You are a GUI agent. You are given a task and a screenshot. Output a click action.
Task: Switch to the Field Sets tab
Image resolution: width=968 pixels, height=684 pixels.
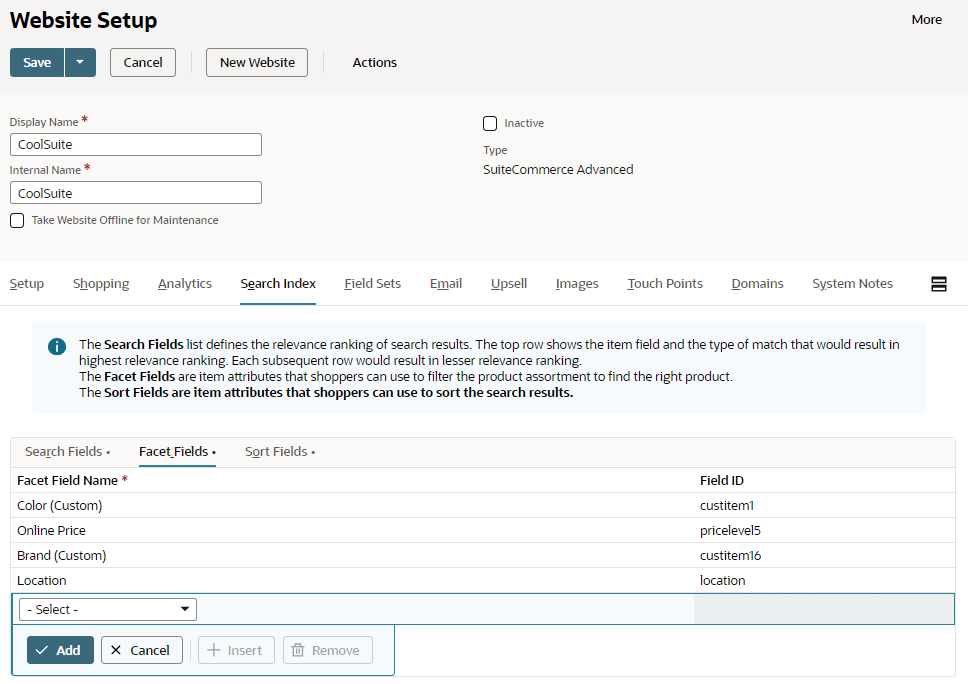(x=372, y=283)
